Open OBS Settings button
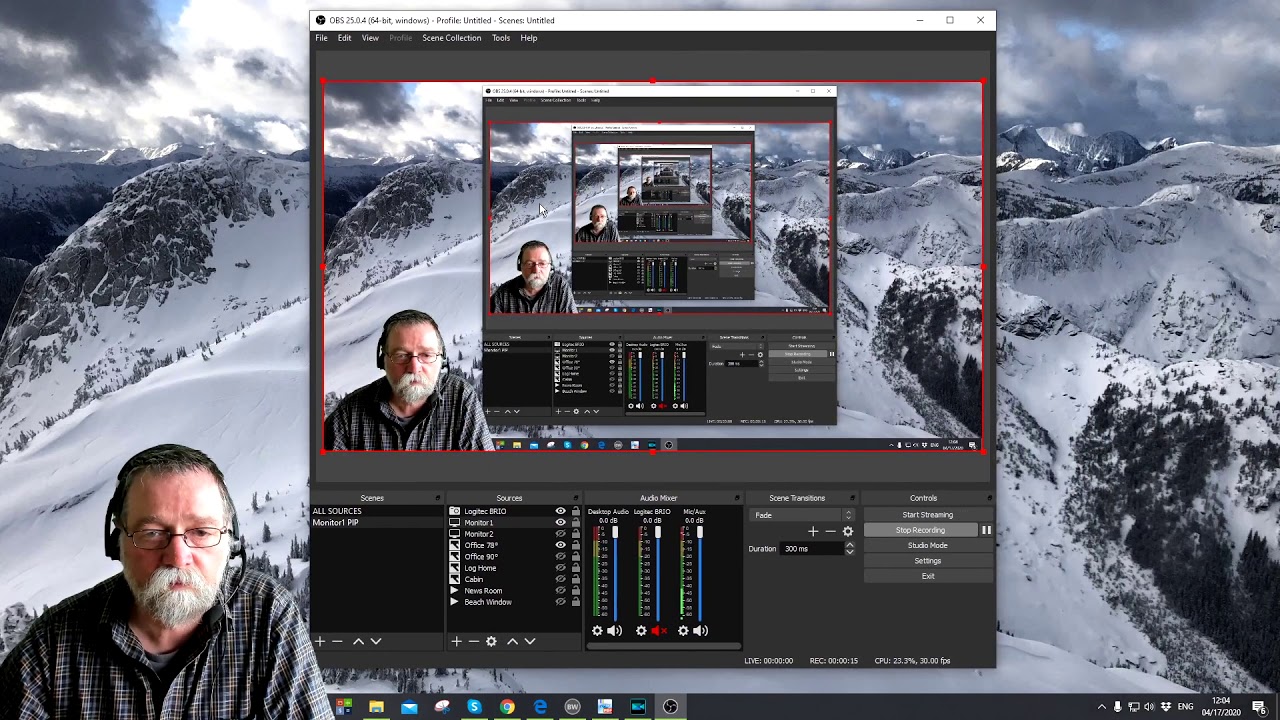 pyautogui.click(x=928, y=561)
